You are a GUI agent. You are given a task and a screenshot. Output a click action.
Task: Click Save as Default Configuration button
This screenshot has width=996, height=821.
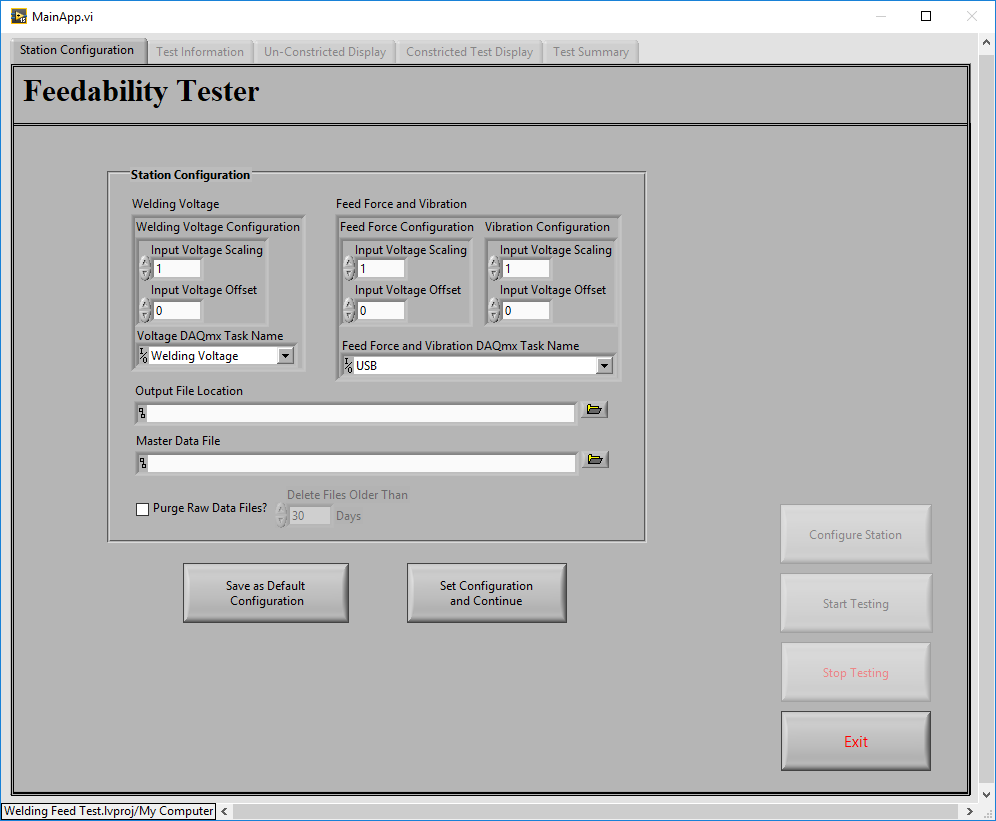(x=266, y=593)
